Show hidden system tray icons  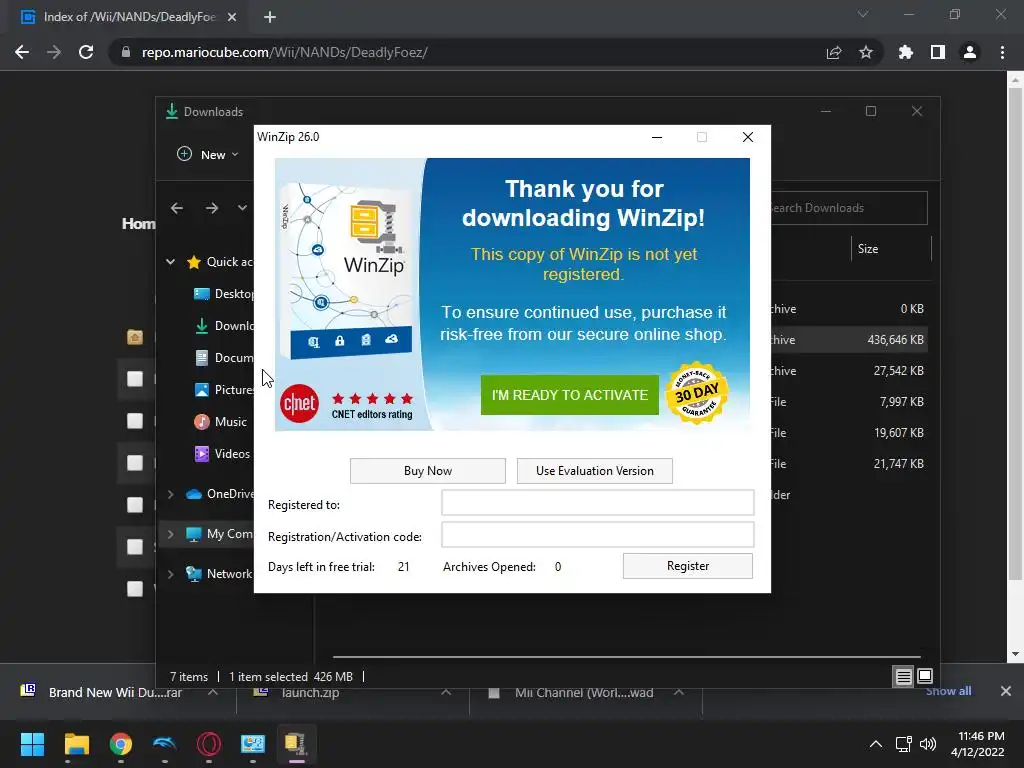876,744
